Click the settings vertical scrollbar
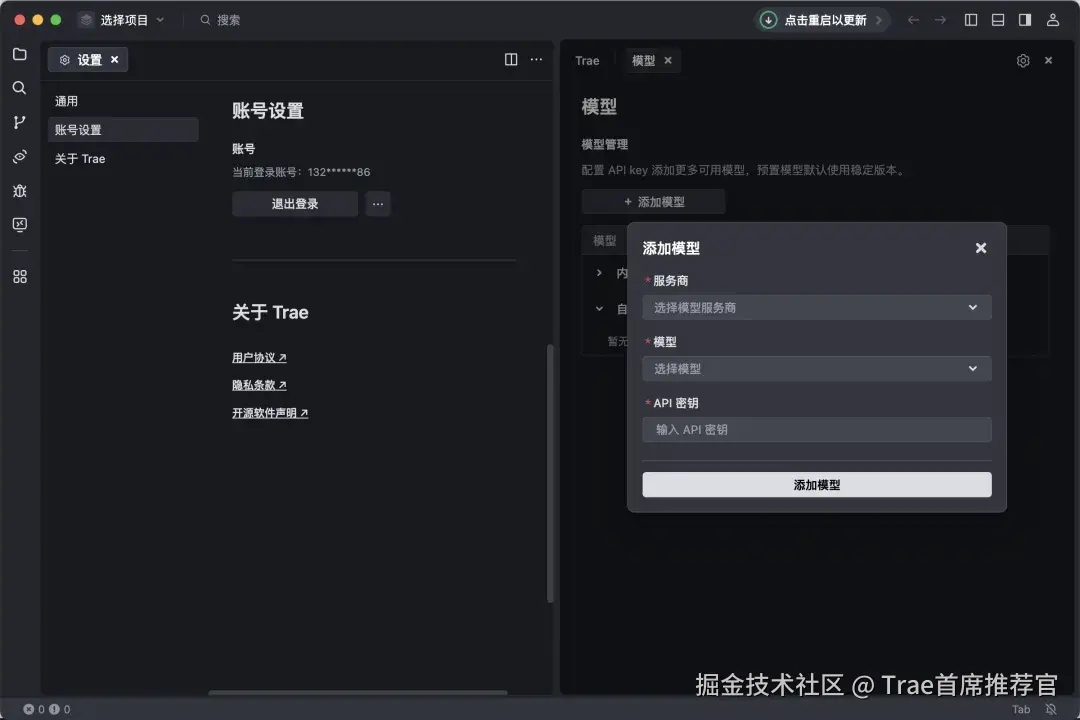1080x720 pixels. [x=550, y=473]
